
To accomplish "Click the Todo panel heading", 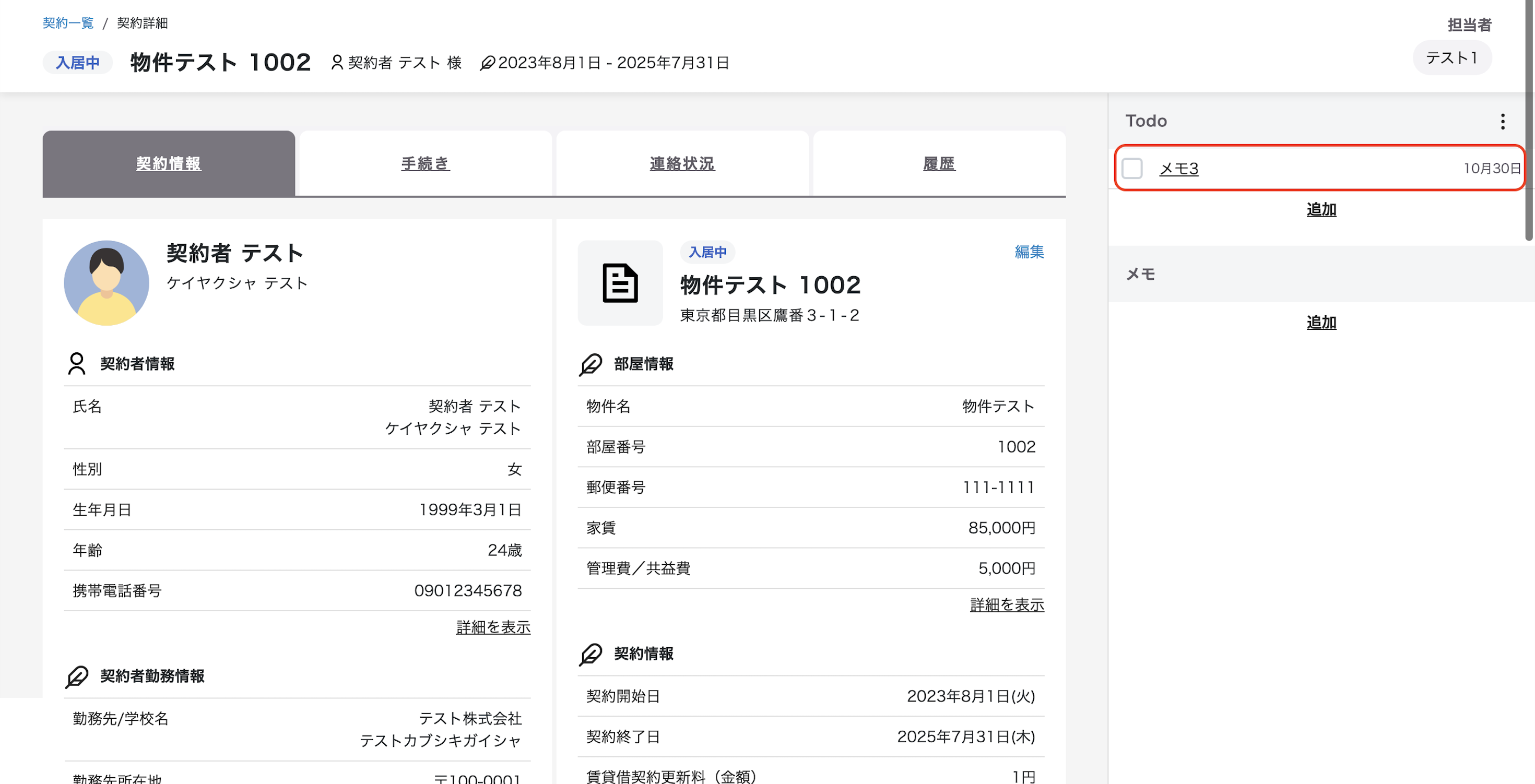I will pyautogui.click(x=1146, y=121).
